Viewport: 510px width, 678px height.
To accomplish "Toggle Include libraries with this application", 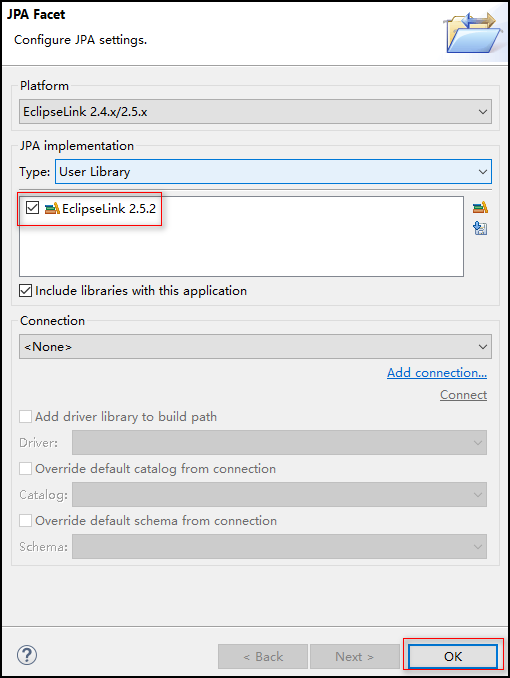I will 26,291.
